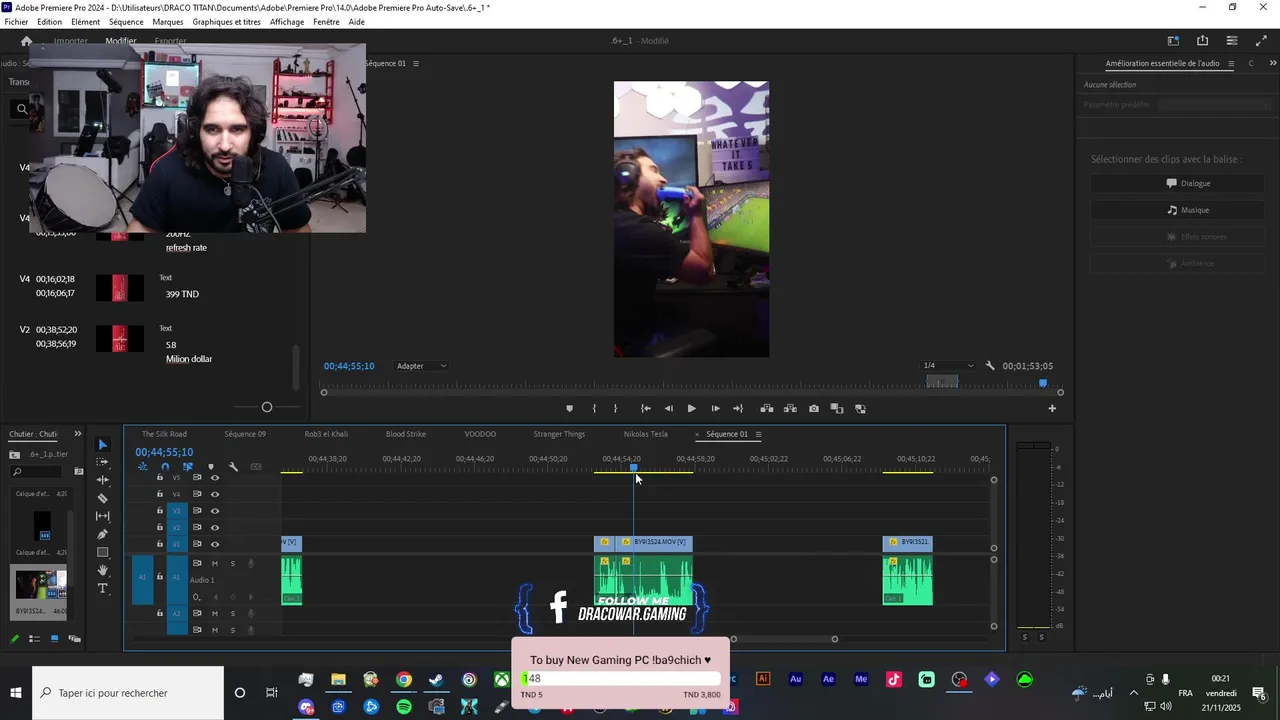This screenshot has height=720, width=1280.
Task: Go to Out point
Action: (x=738, y=408)
